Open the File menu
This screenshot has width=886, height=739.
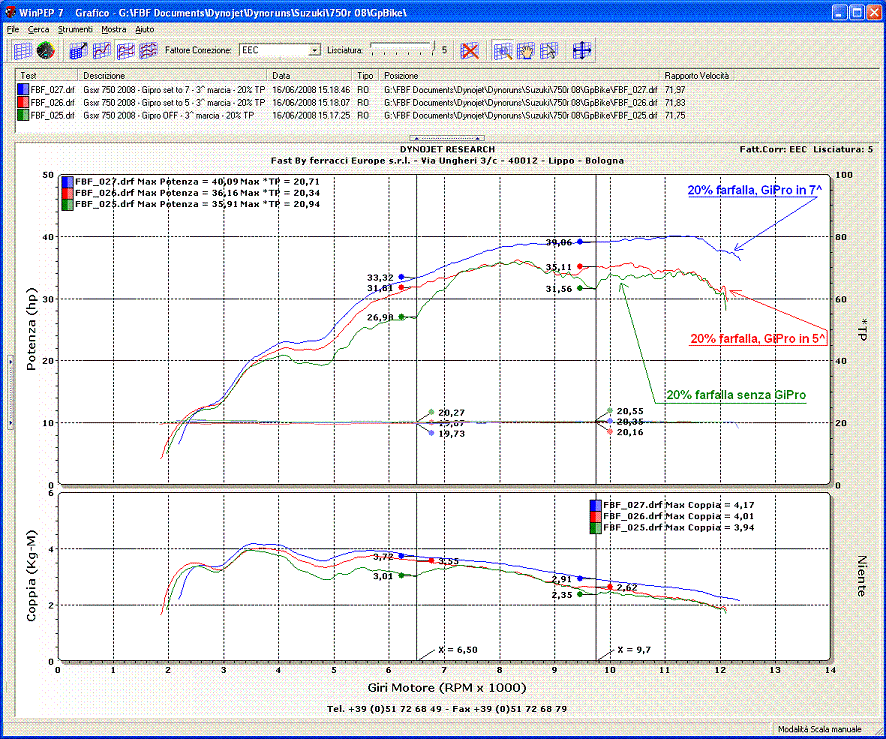click(x=12, y=30)
